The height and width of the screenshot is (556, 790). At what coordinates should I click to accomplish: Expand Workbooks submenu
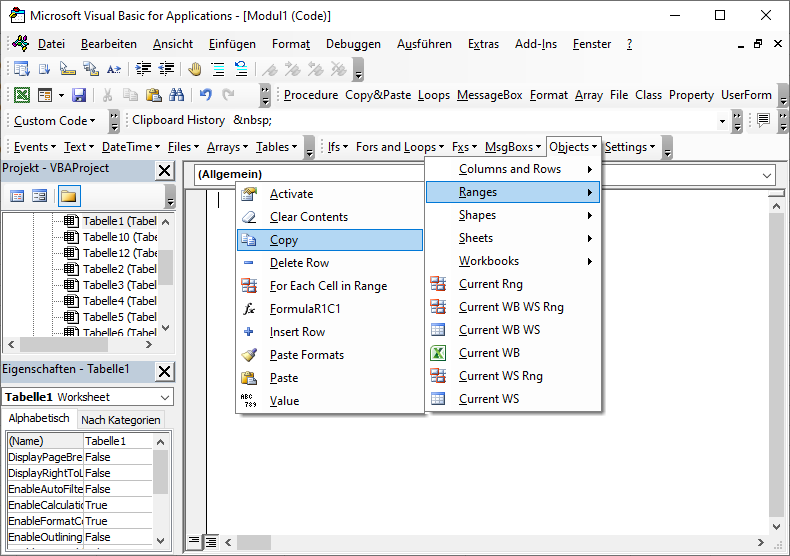pos(513,261)
